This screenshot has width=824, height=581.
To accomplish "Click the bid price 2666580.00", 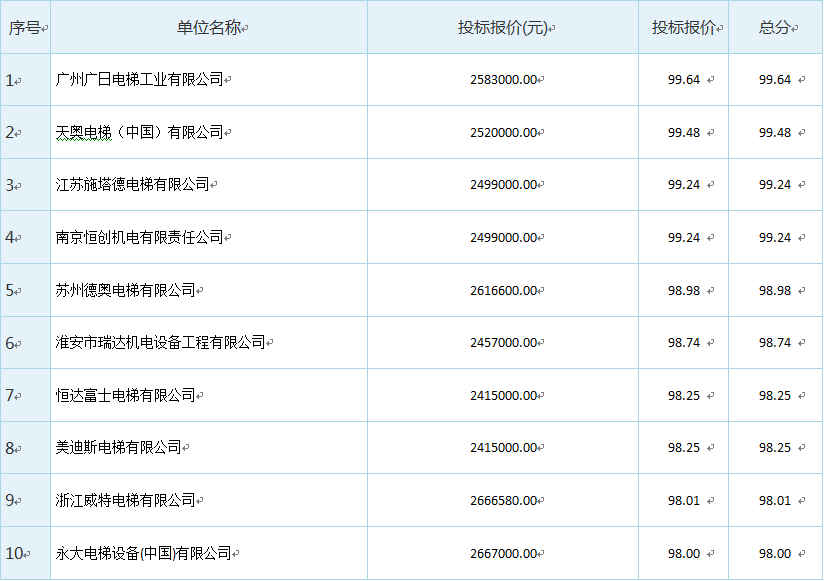I will (x=503, y=501).
